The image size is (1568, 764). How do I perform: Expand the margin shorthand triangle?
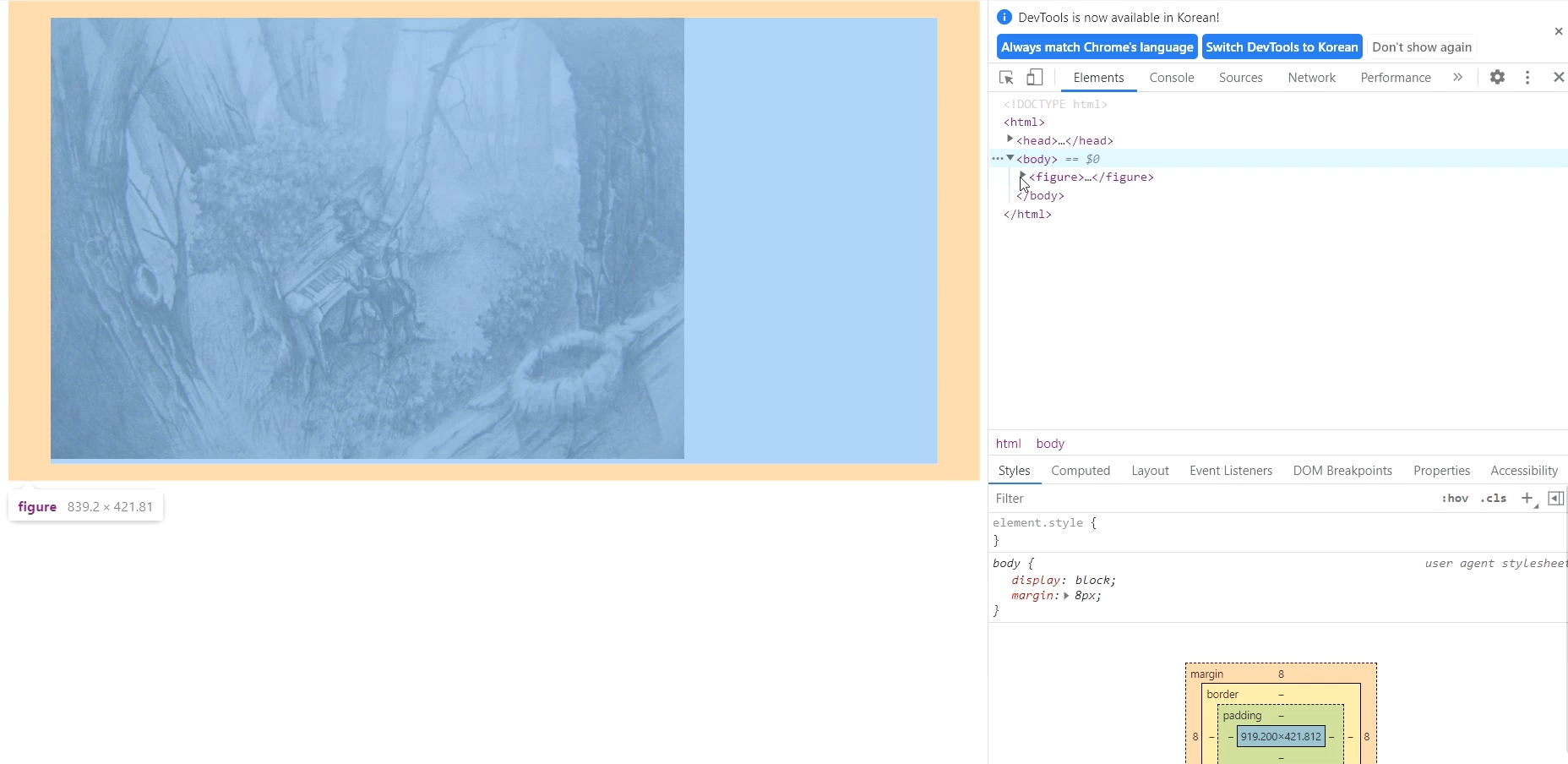pyautogui.click(x=1066, y=596)
